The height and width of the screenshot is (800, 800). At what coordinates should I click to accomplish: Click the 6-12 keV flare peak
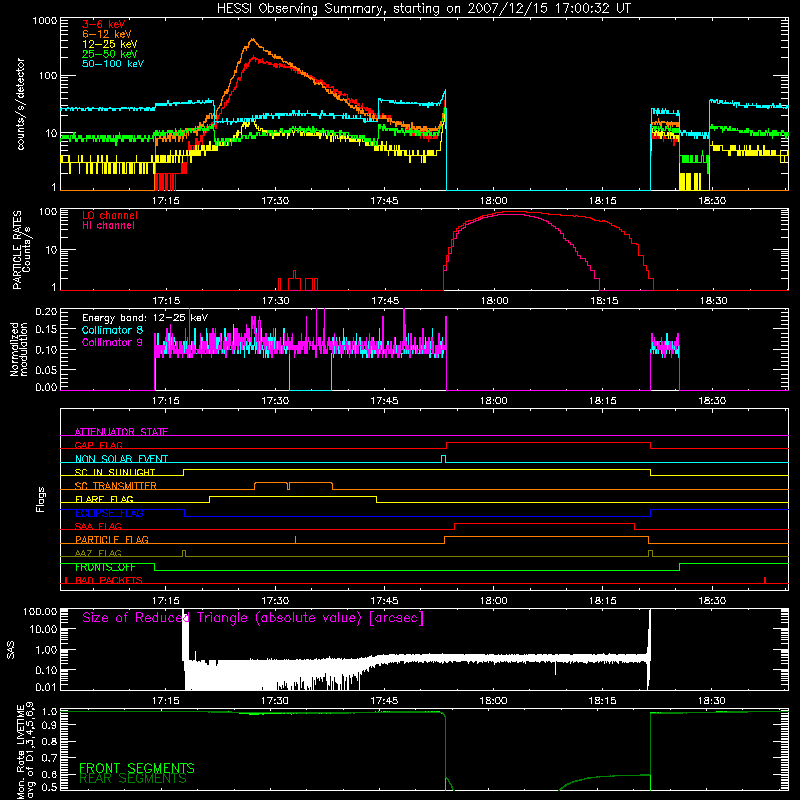coord(252,40)
